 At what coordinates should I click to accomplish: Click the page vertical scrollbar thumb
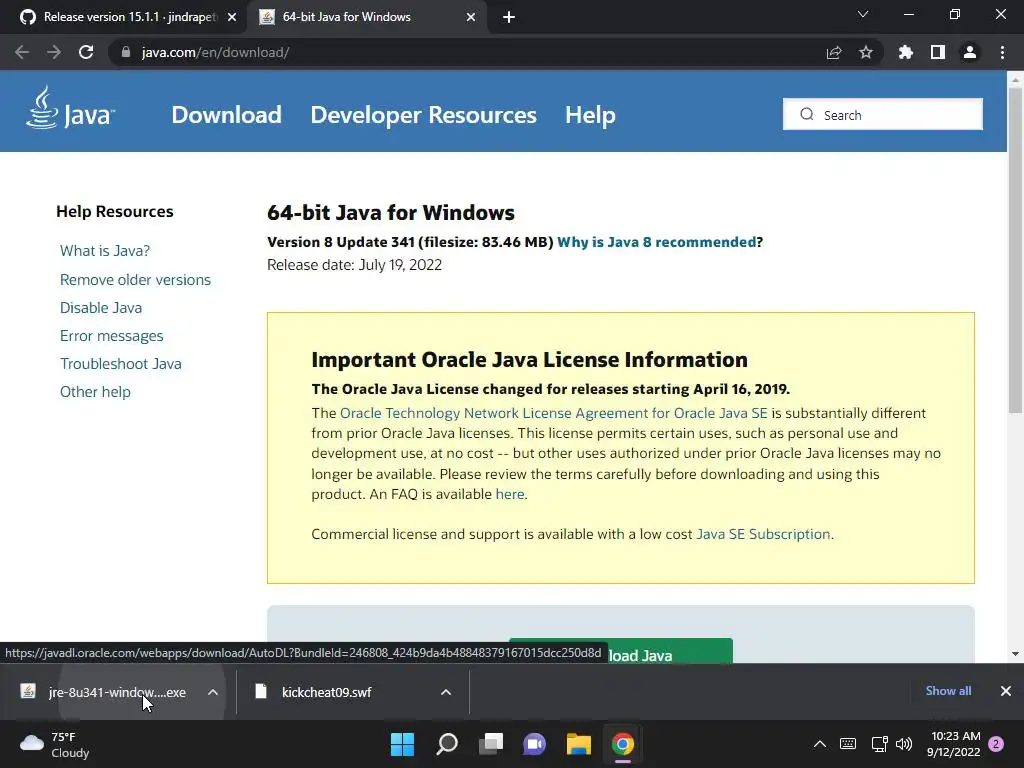1015,249
